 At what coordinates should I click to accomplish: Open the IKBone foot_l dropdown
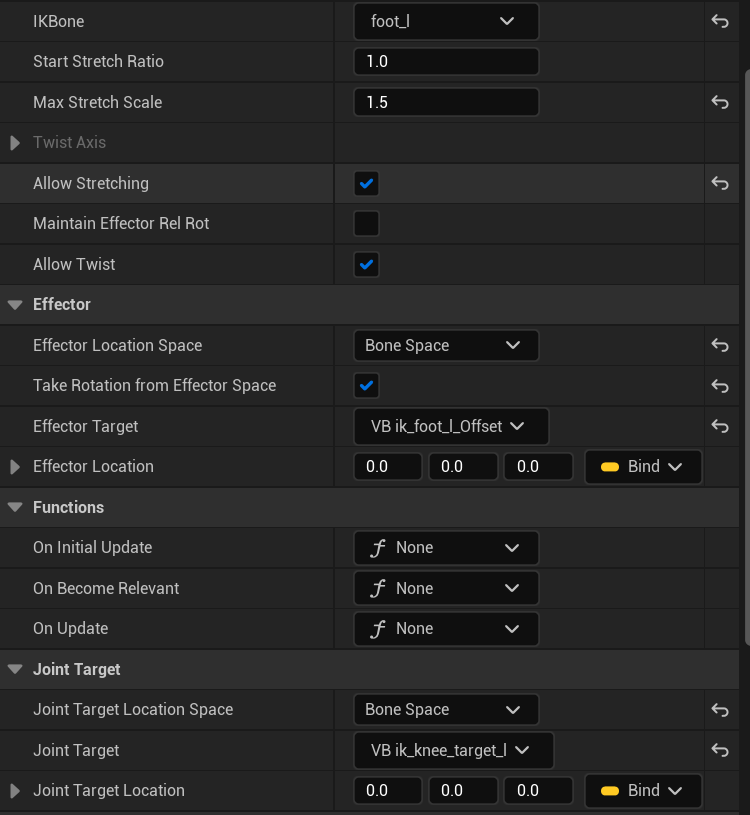[x=446, y=21]
